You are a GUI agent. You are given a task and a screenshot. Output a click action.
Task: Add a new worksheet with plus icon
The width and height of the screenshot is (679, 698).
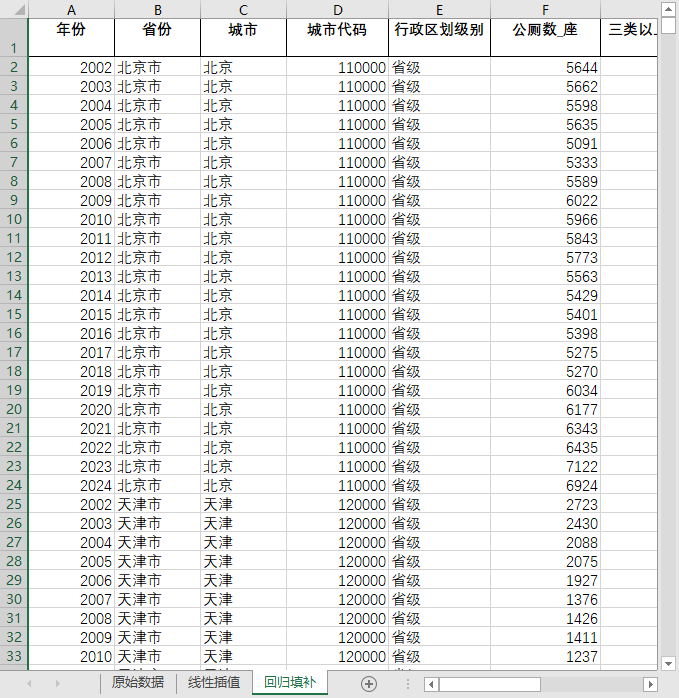(x=369, y=684)
